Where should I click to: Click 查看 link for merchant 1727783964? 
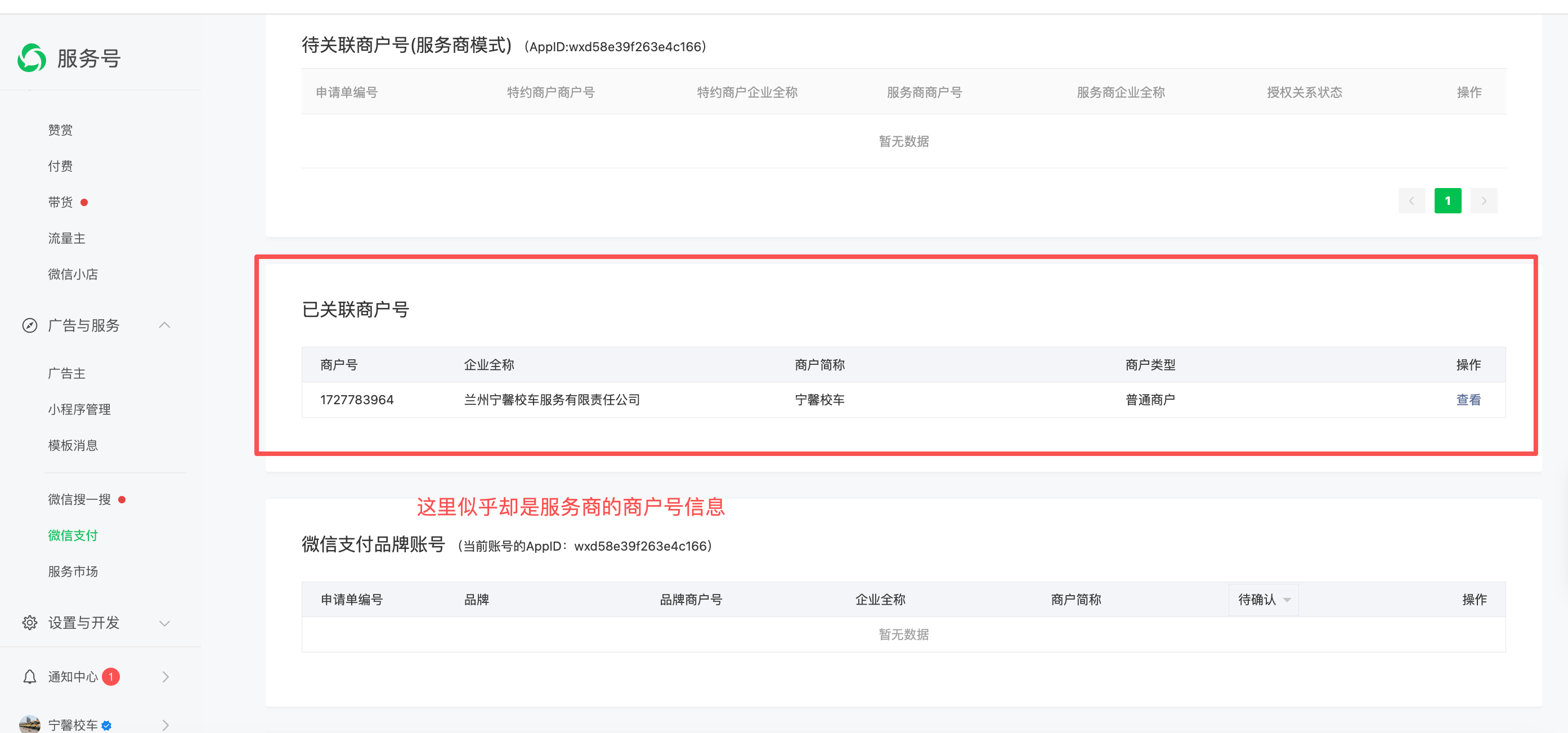click(x=1468, y=400)
